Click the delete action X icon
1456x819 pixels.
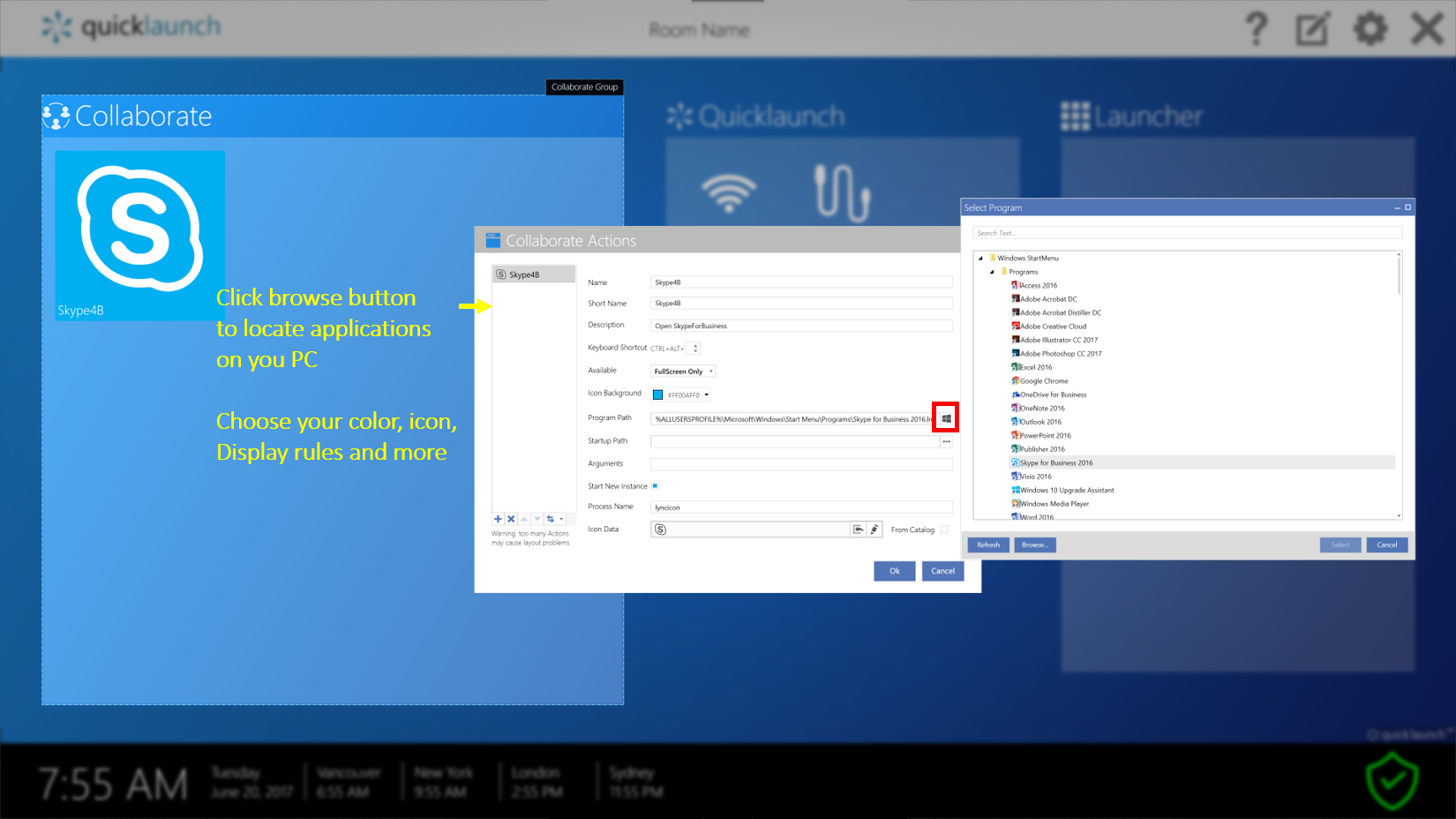click(511, 519)
